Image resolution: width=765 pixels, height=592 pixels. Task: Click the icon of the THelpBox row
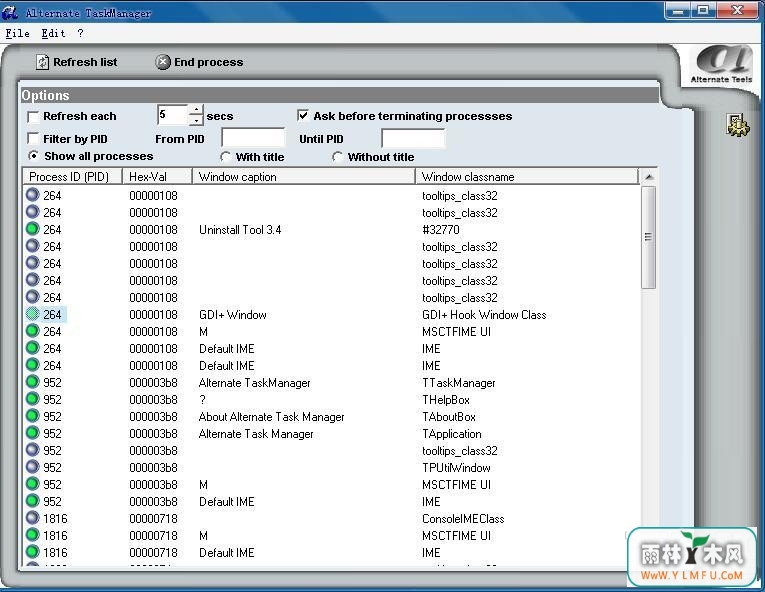pos(33,399)
